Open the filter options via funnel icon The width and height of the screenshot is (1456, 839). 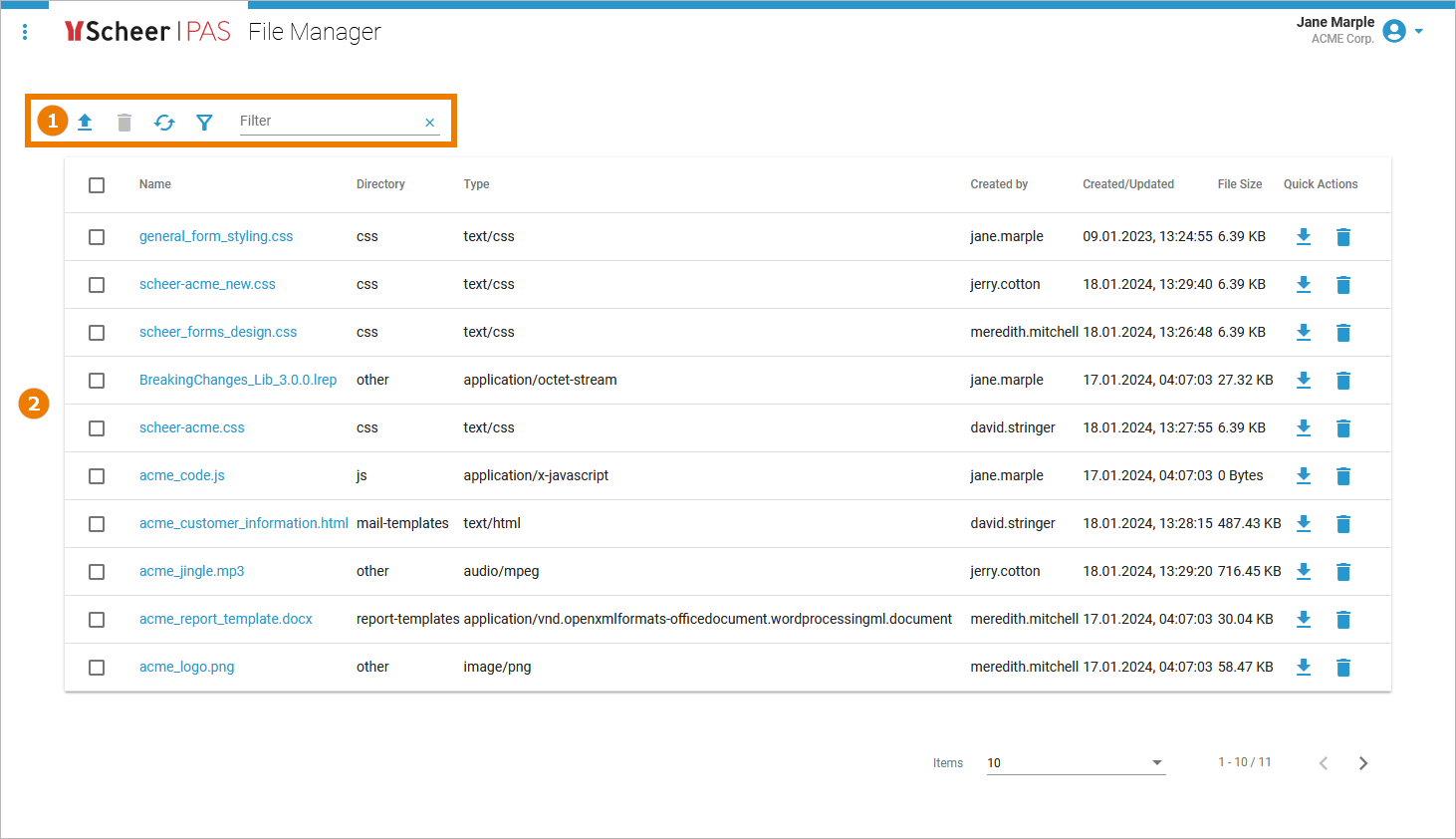tap(203, 122)
